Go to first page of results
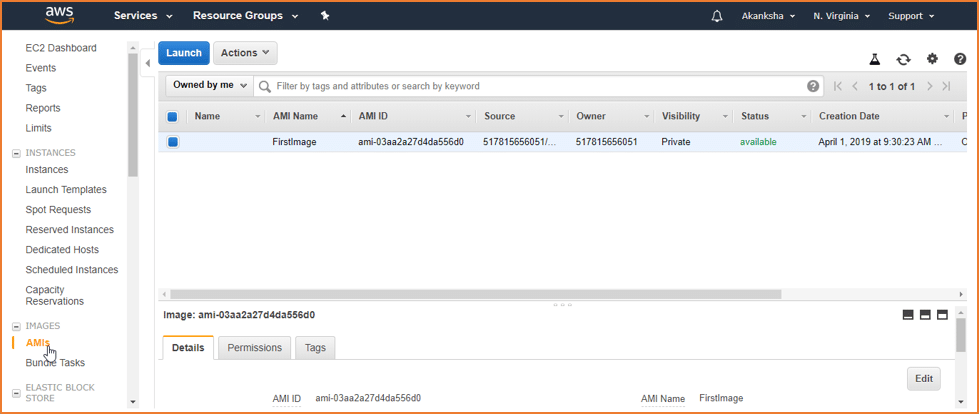 [x=838, y=86]
